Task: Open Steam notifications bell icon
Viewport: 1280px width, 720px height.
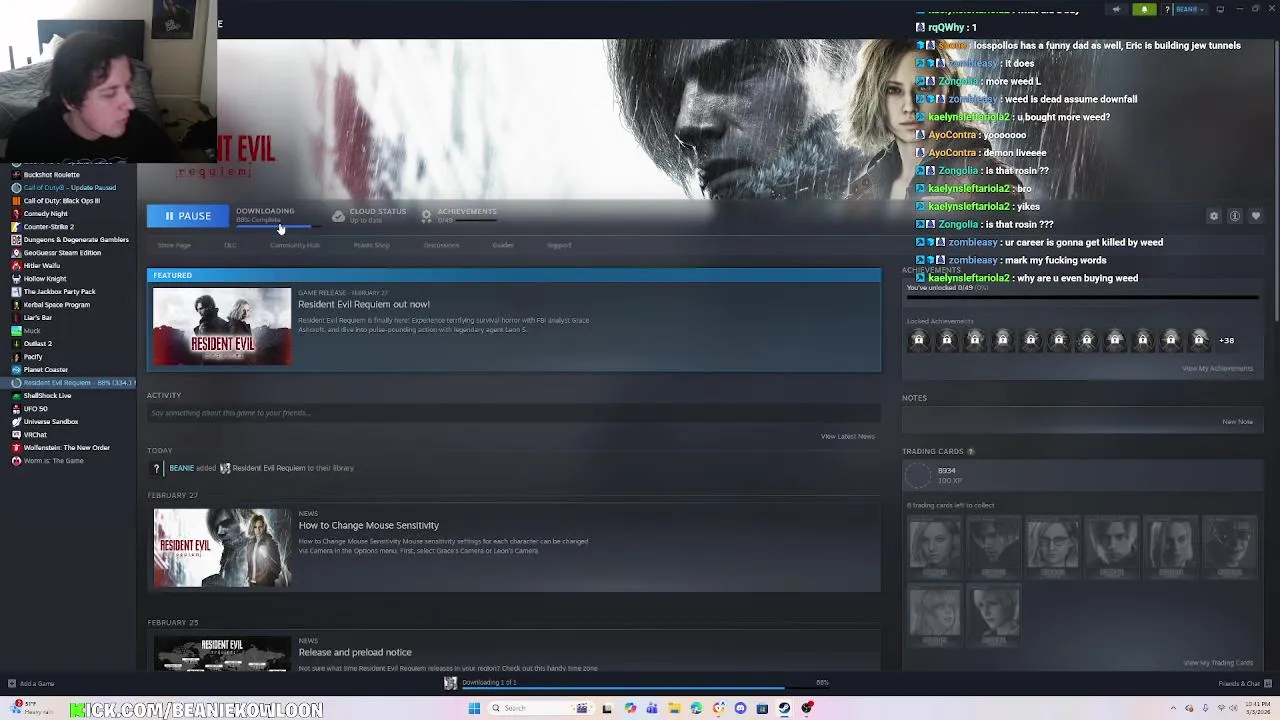Action: point(1144,10)
